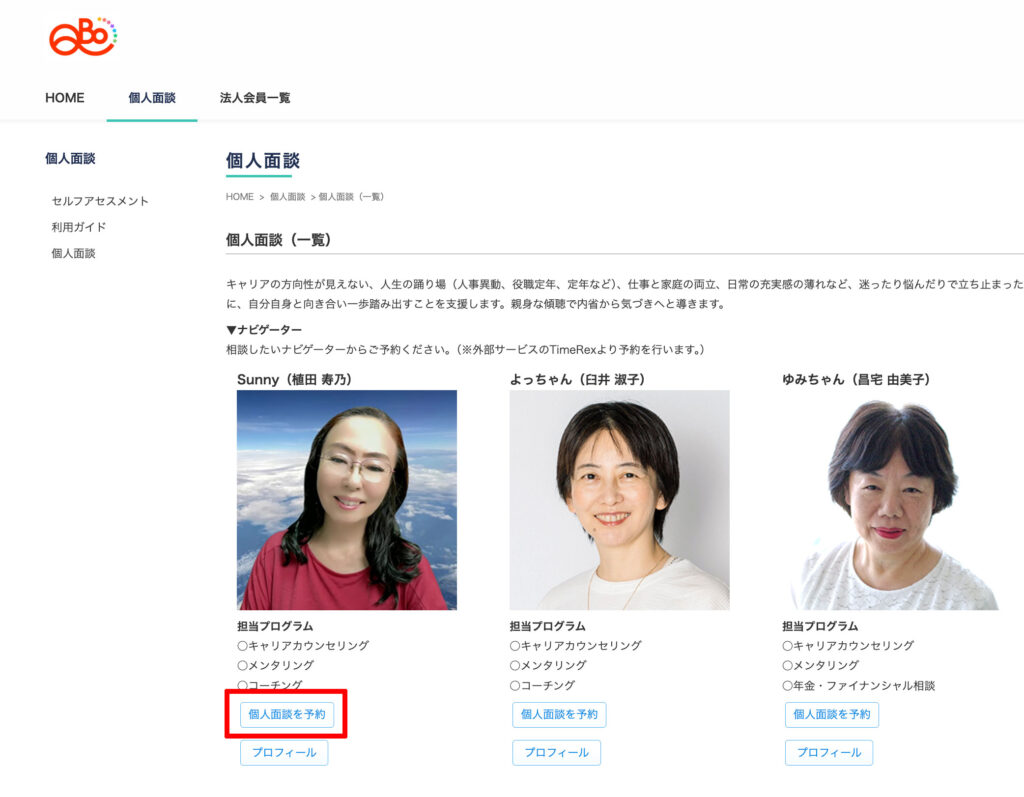This screenshot has width=1024, height=797.
Task: Select the 個人面談 tab in top navigation
Action: coord(152,98)
